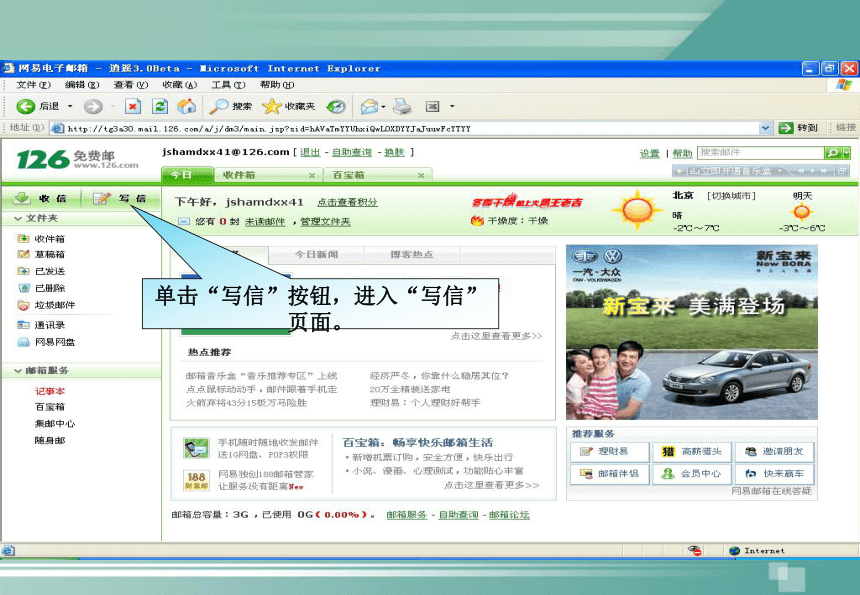Click the 188 财富邮 icon
Screen dimensions: 860x595
pyautogui.click(x=196, y=480)
